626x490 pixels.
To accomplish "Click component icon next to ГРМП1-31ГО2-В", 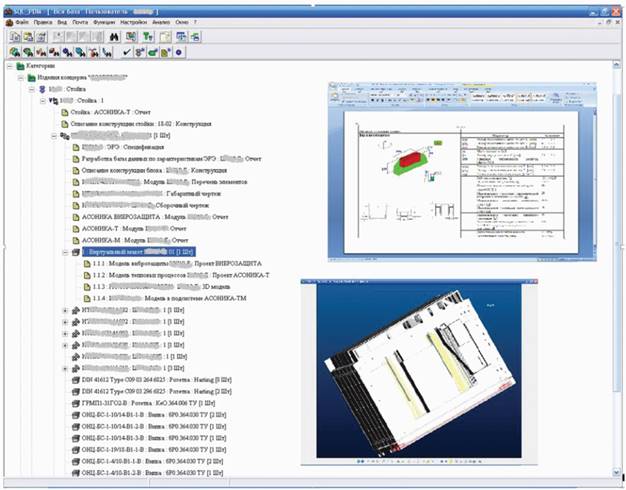I will pos(74,401).
